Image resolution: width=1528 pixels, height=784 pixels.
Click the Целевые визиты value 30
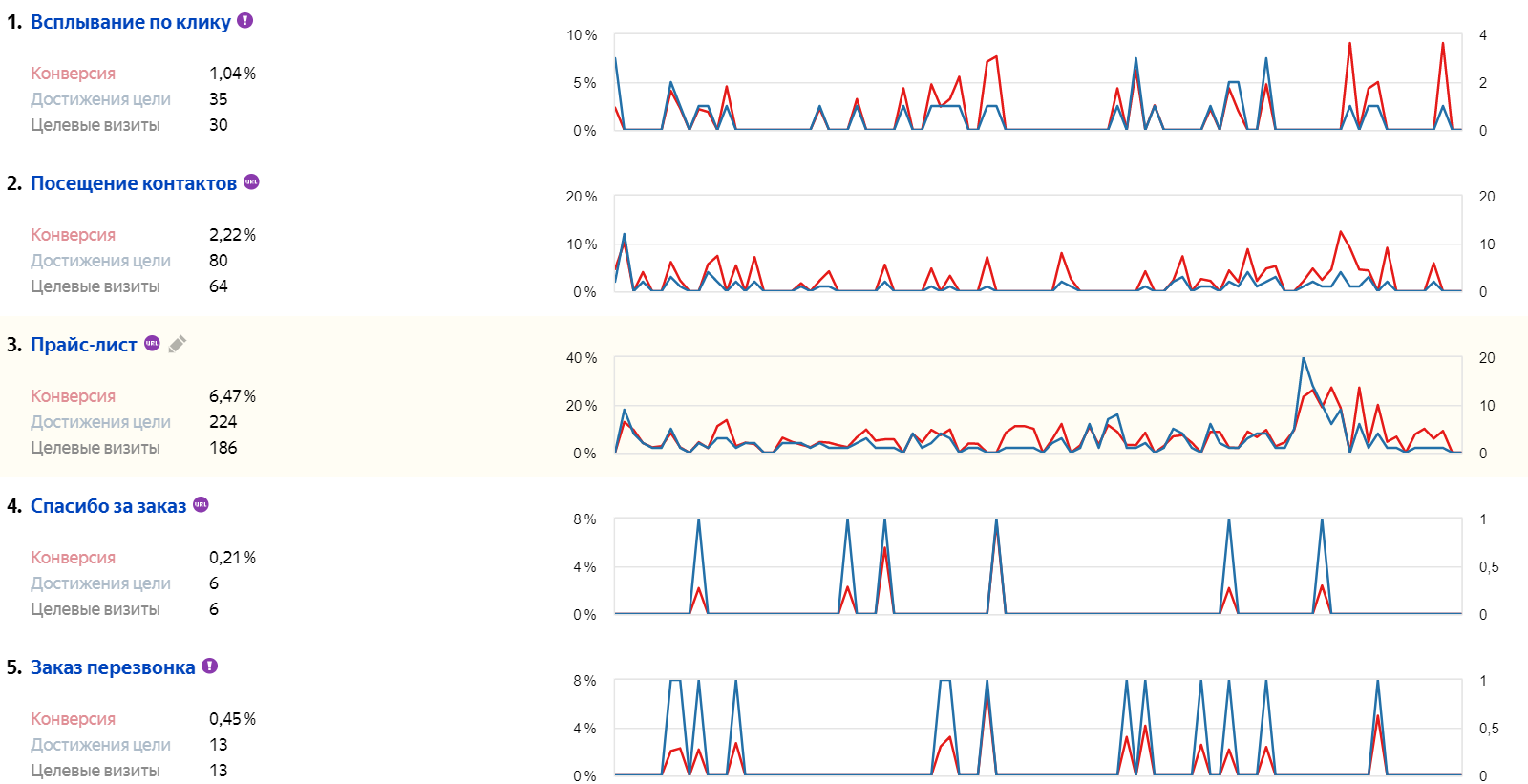219,125
